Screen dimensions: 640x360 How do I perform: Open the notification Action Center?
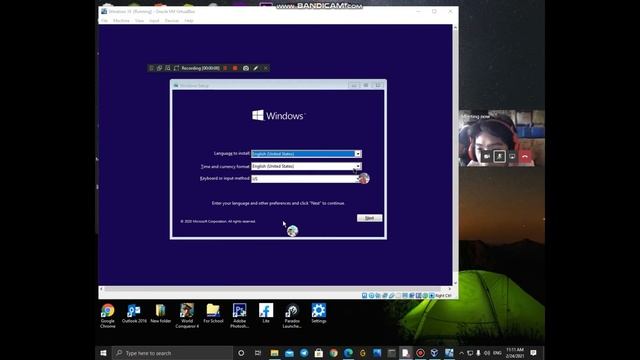pyautogui.click(x=533, y=353)
